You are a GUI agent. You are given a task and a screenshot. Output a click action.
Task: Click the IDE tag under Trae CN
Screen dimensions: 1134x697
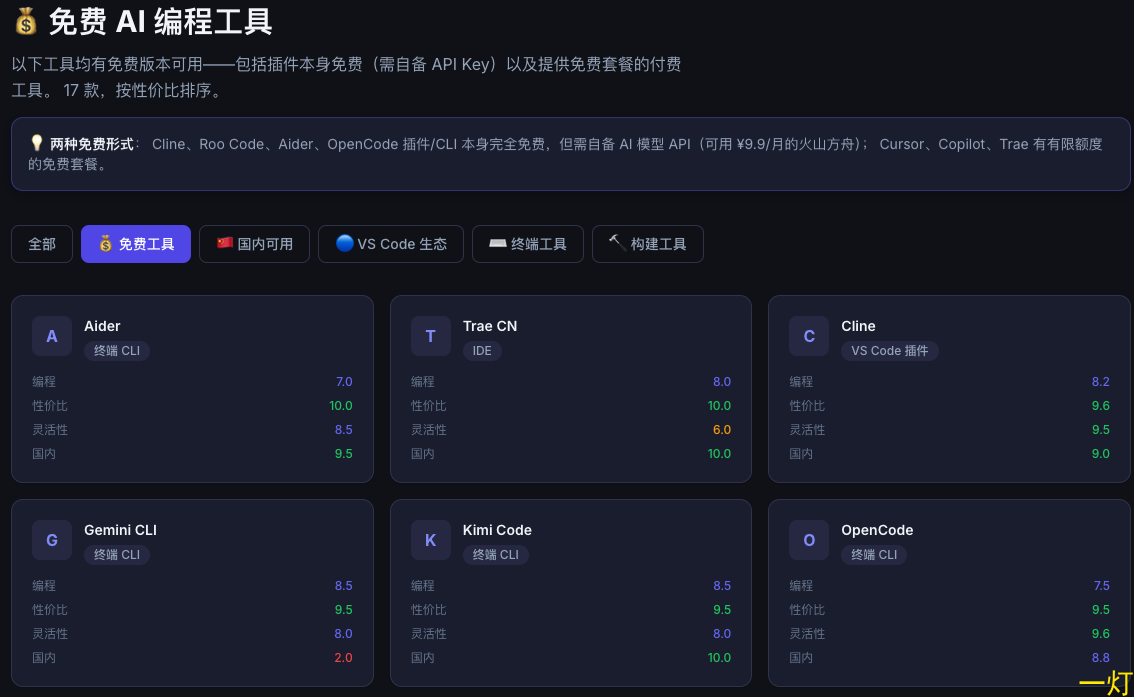click(x=482, y=351)
